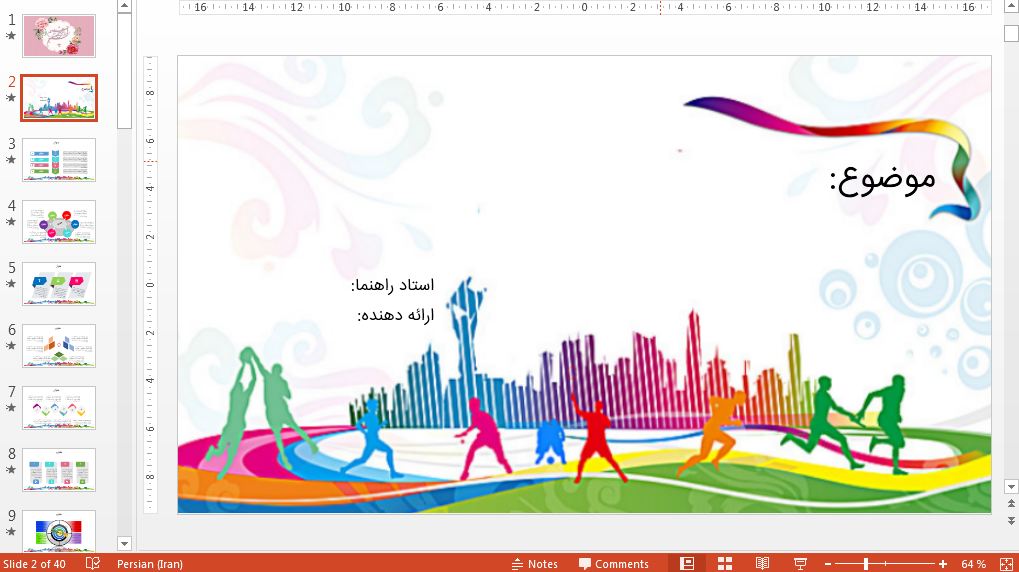1019x572 pixels.
Task: Click the موضوع: title text on slide
Action: (x=882, y=179)
